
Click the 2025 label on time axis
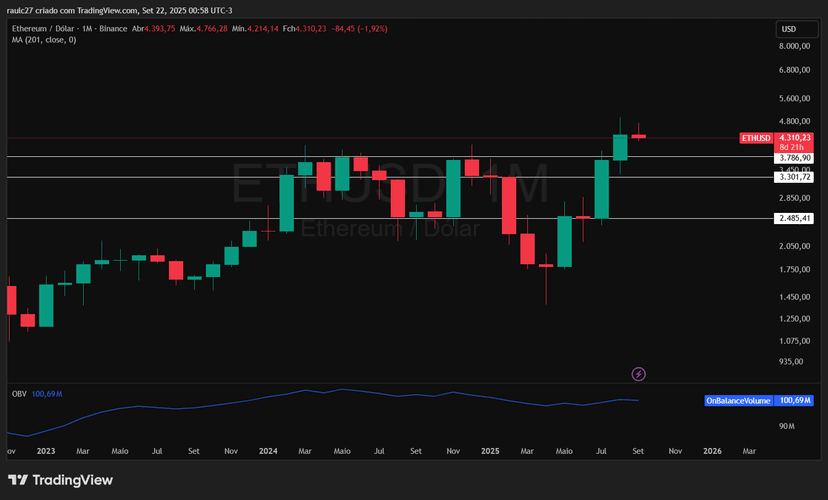coord(490,451)
